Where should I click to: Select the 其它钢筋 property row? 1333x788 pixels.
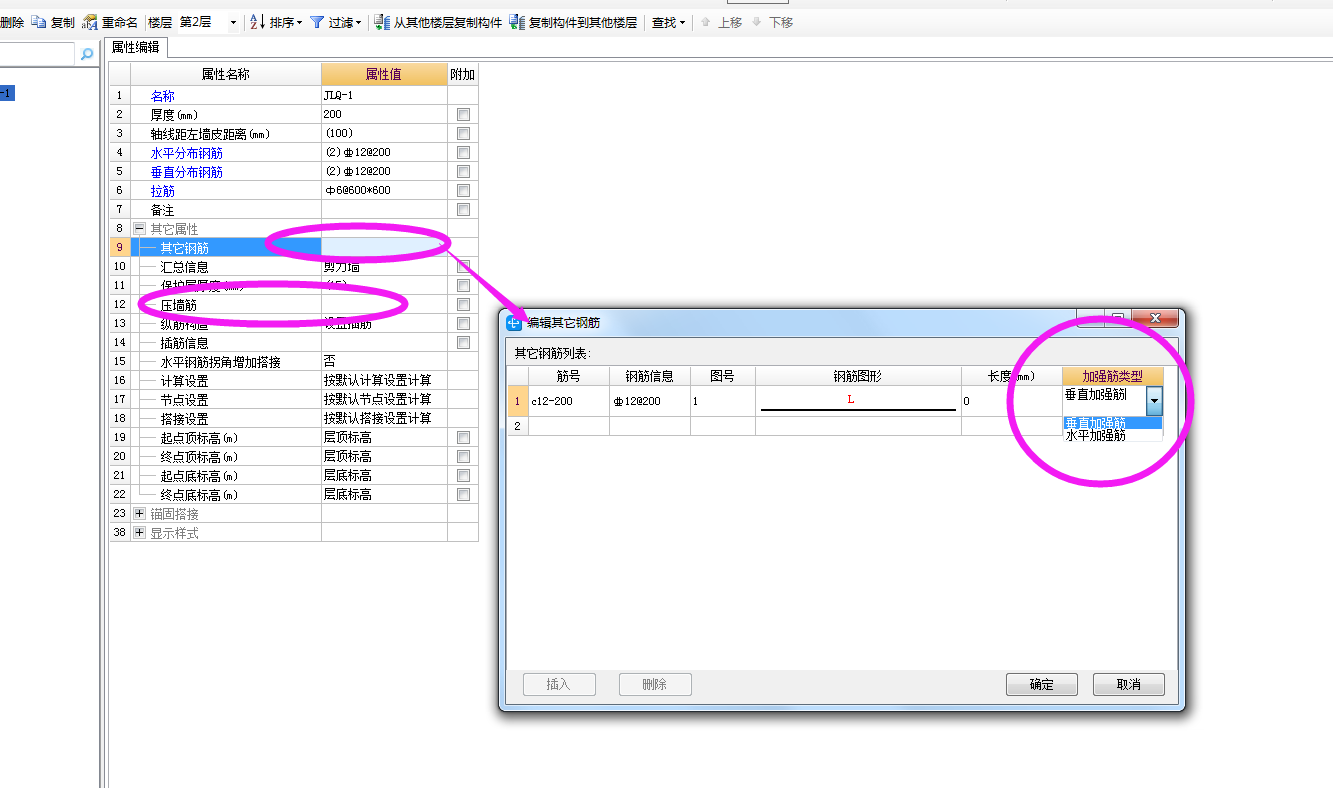[x=226, y=248]
